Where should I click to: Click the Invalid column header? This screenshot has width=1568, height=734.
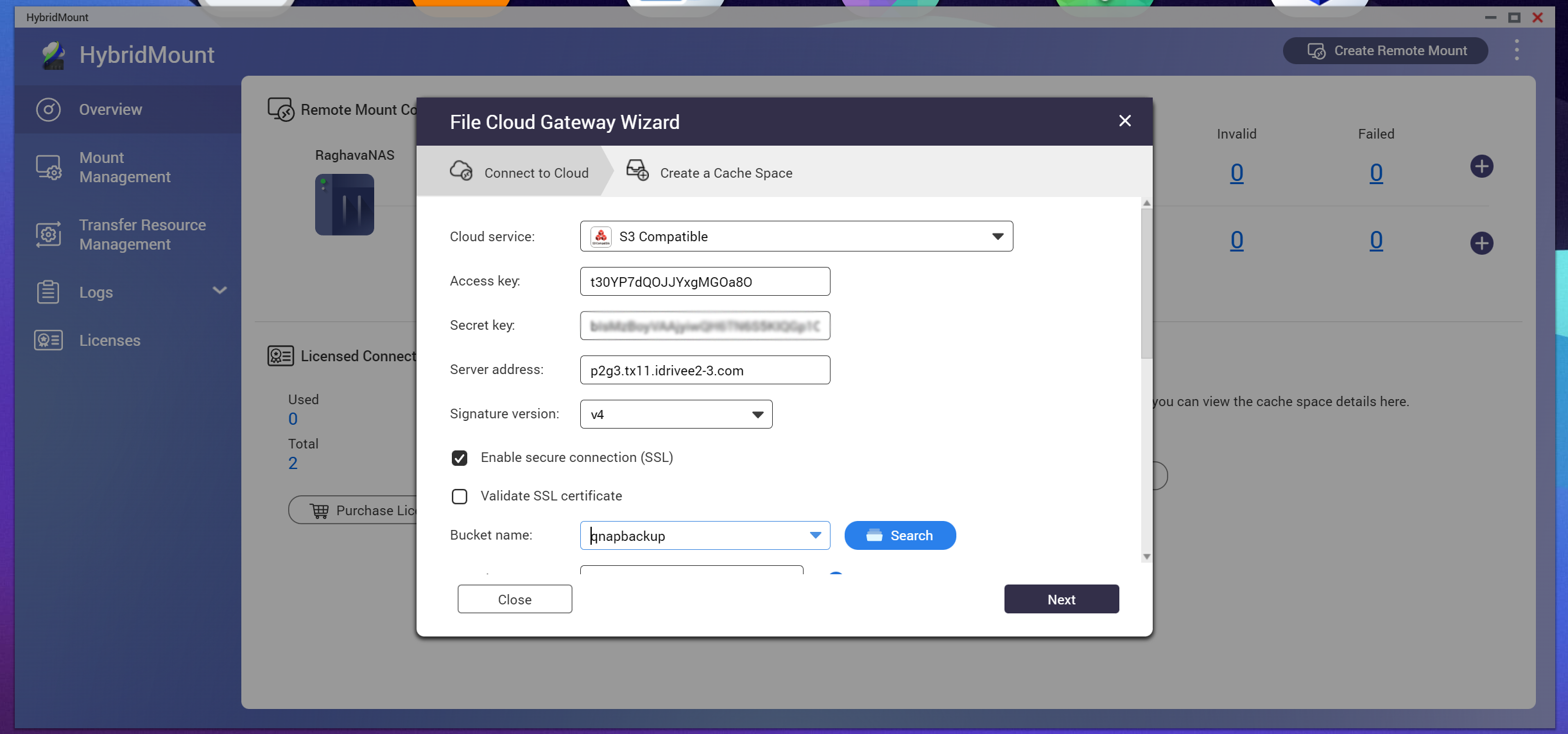[1237, 134]
